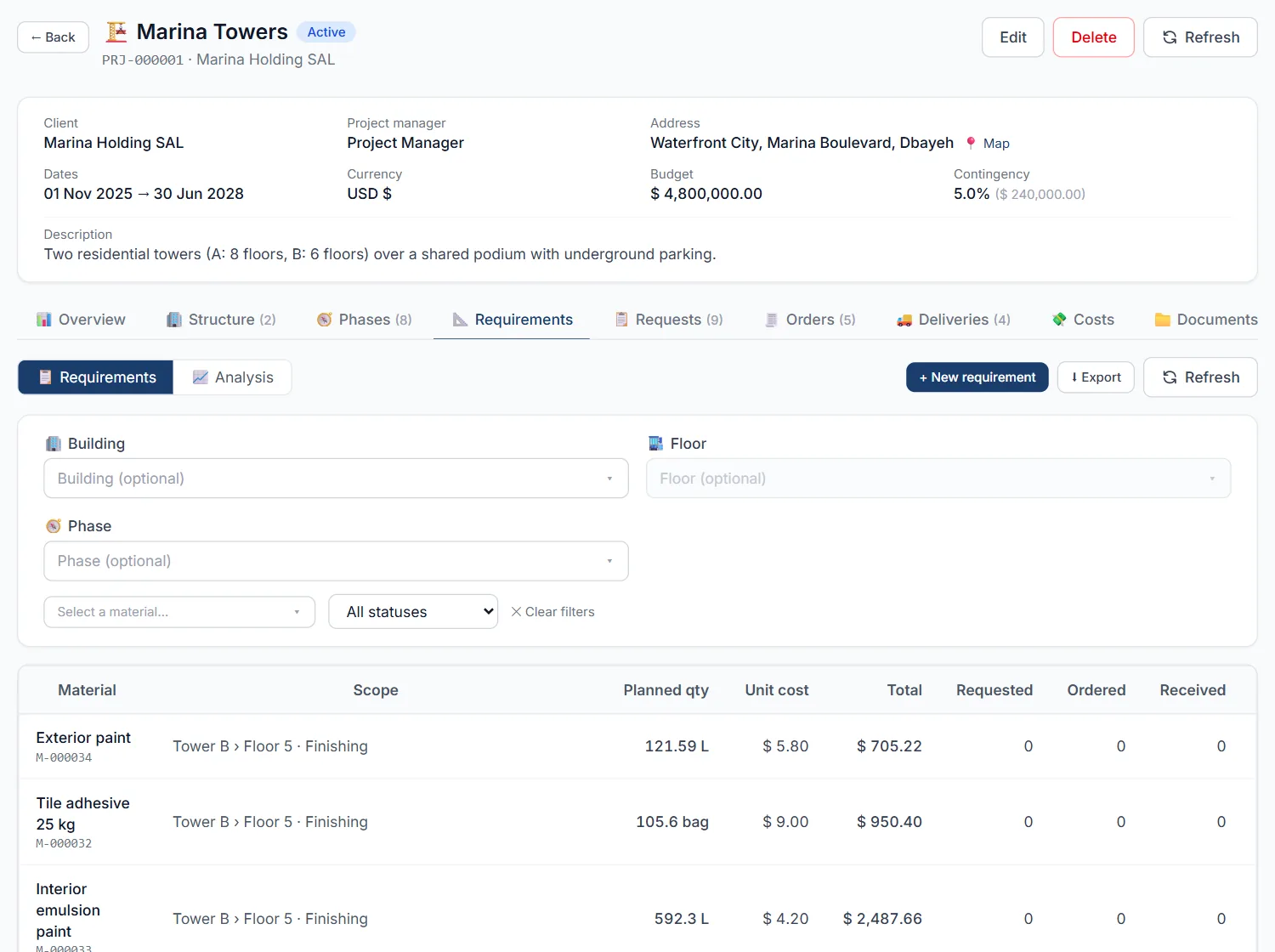Open the Select a material dropdown
Image resolution: width=1275 pixels, height=952 pixels.
pyautogui.click(x=179, y=612)
